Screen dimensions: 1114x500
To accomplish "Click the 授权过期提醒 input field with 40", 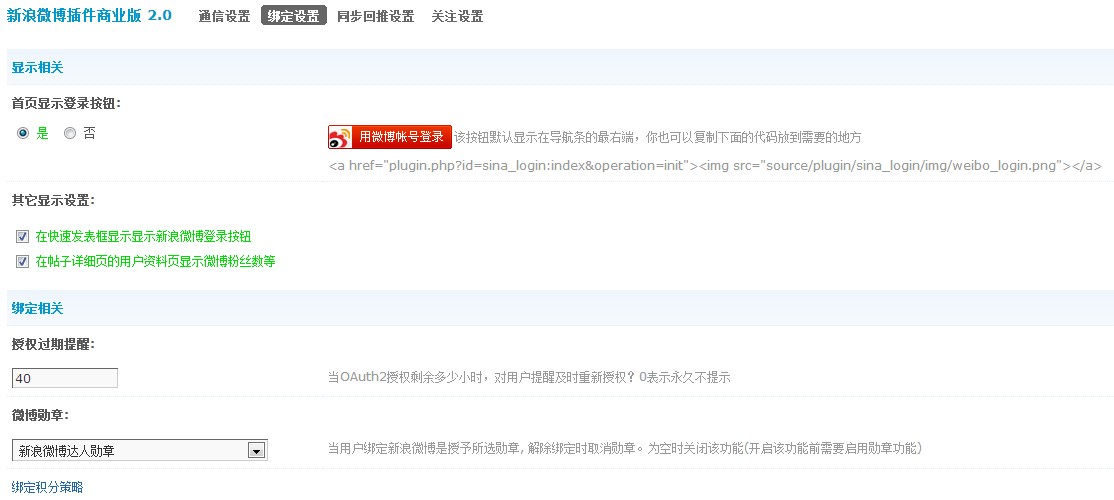I will tap(65, 379).
